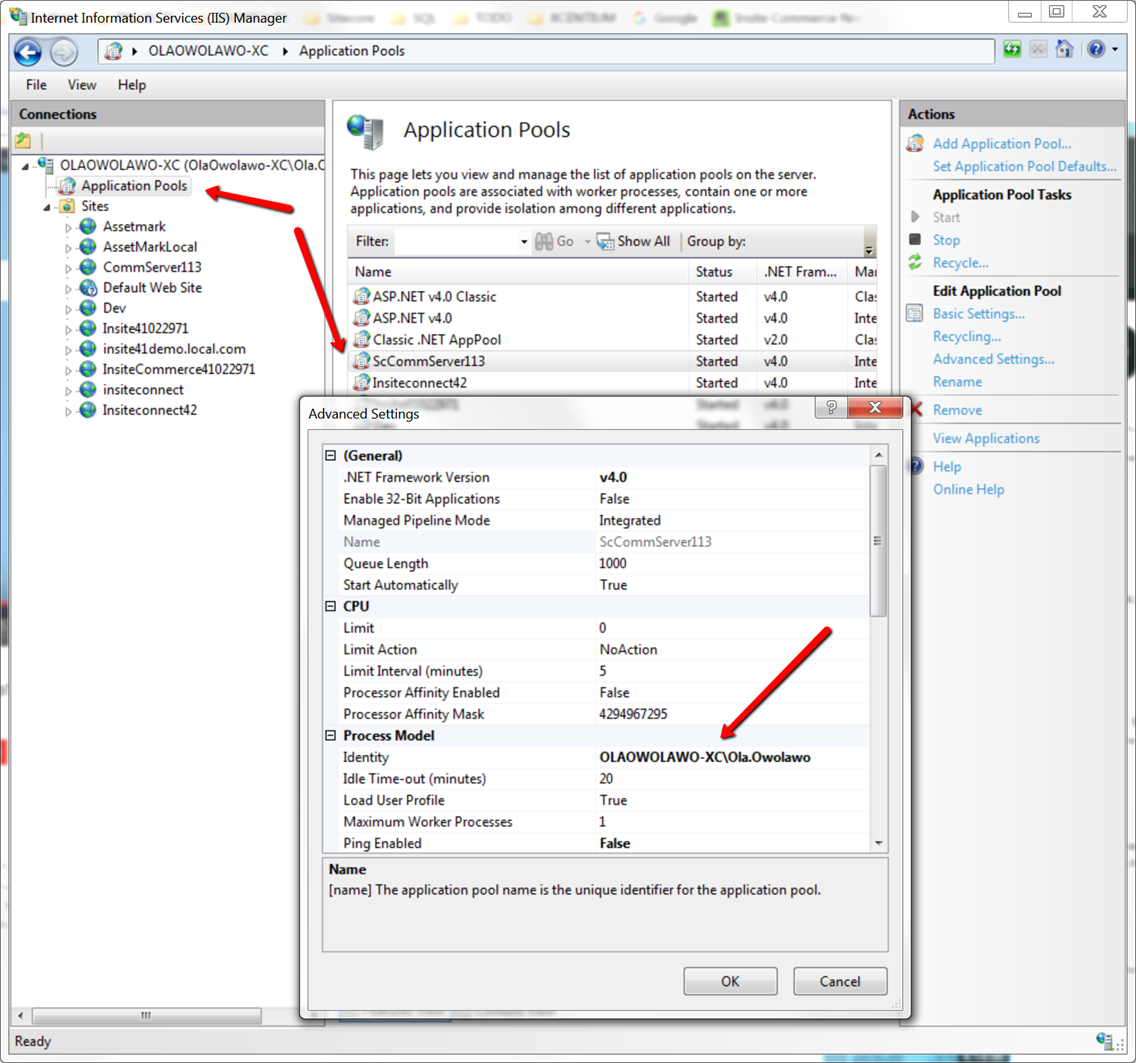
Task: Open the Help question mark icon
Action: (1096, 49)
